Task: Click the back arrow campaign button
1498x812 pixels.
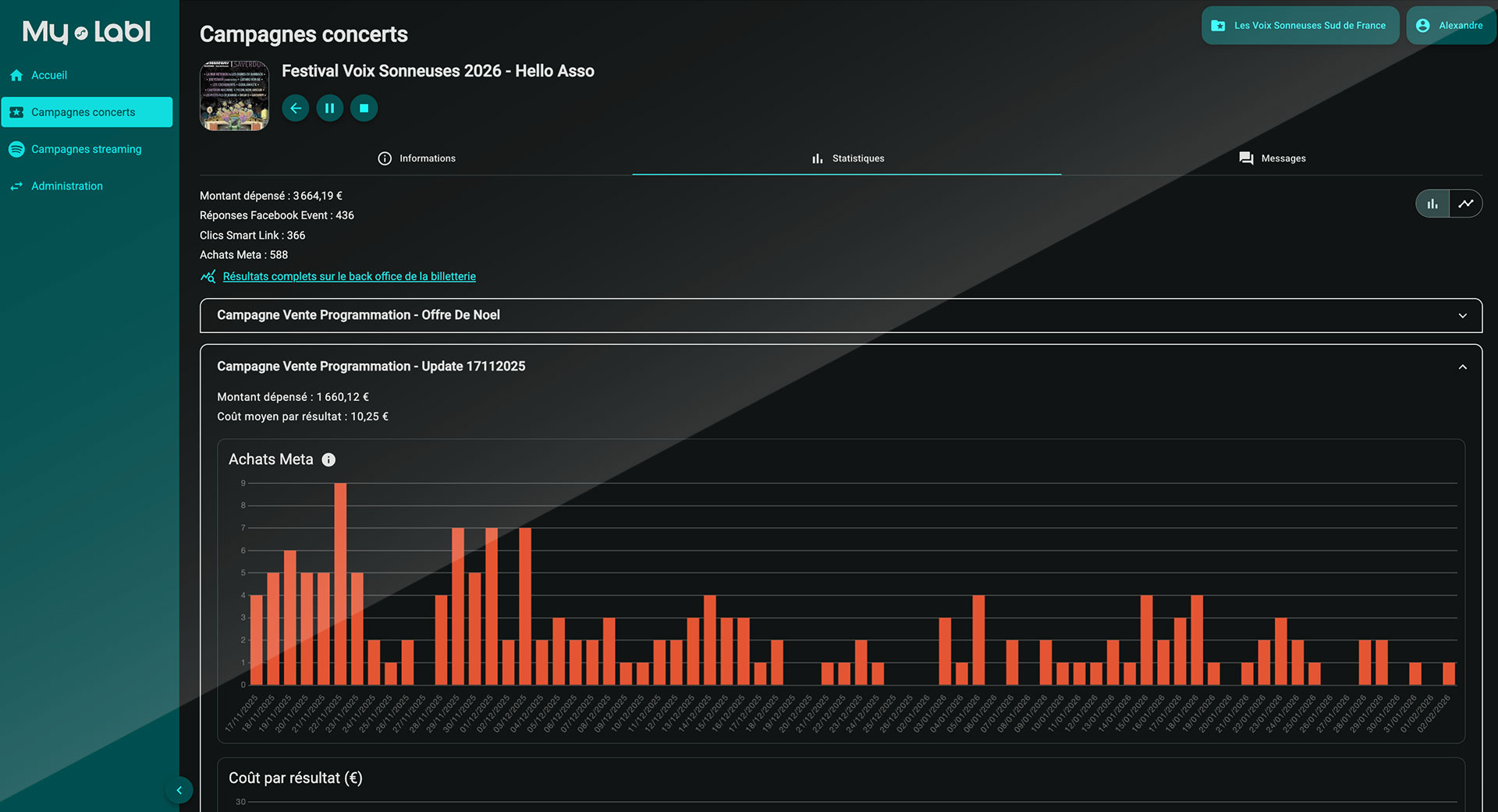Action: coord(296,108)
